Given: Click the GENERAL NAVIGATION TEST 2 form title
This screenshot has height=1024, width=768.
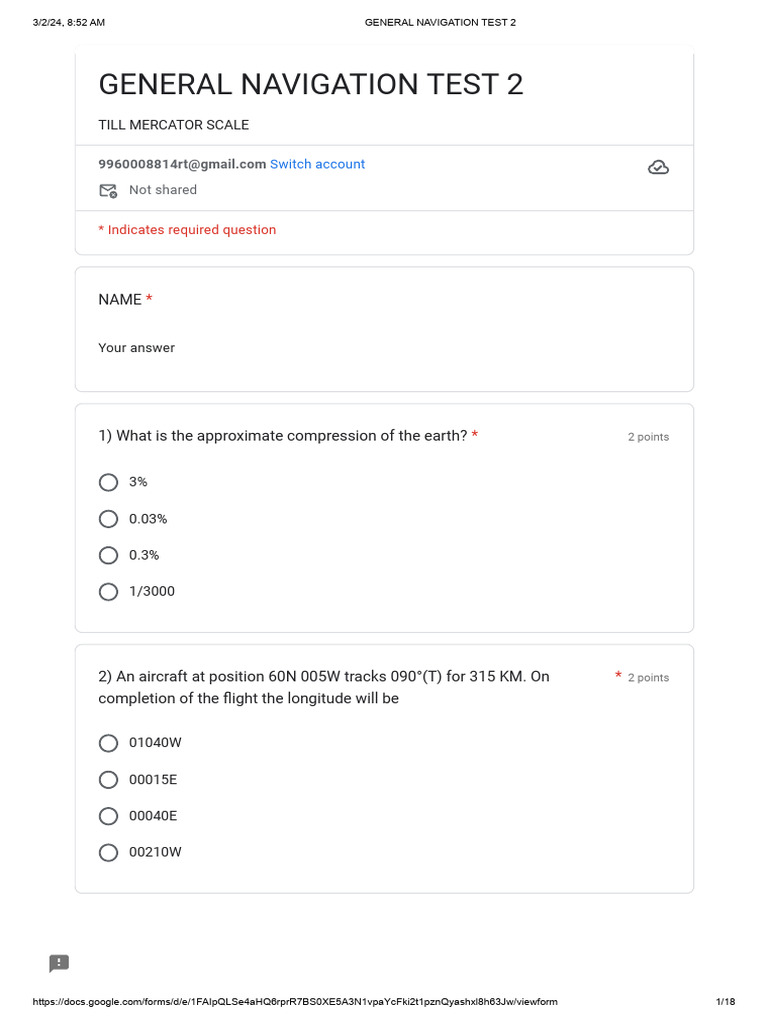Looking at the screenshot, I should (x=310, y=85).
